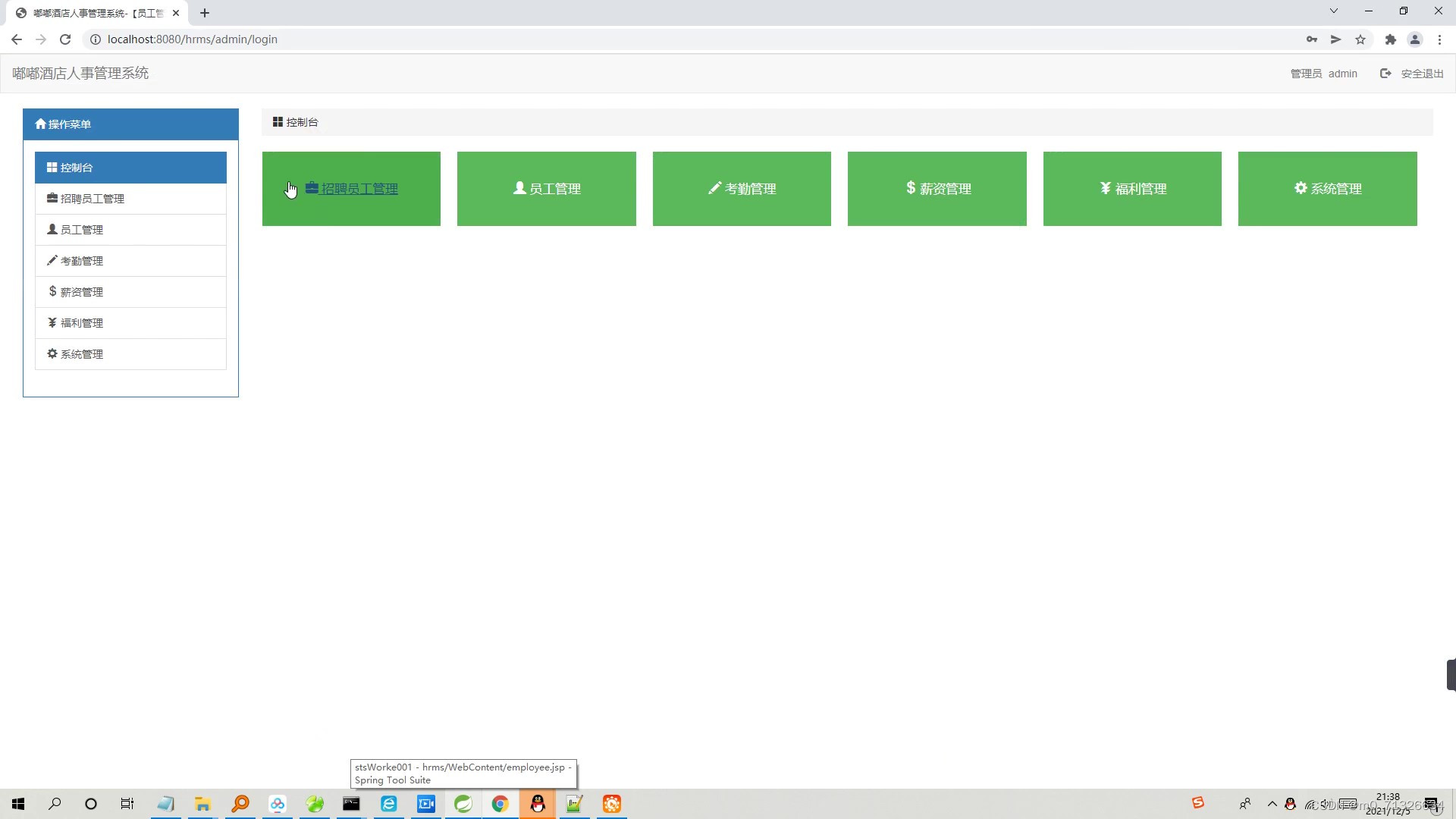
Task: Bookmark this page with the star icon
Action: (x=1360, y=39)
